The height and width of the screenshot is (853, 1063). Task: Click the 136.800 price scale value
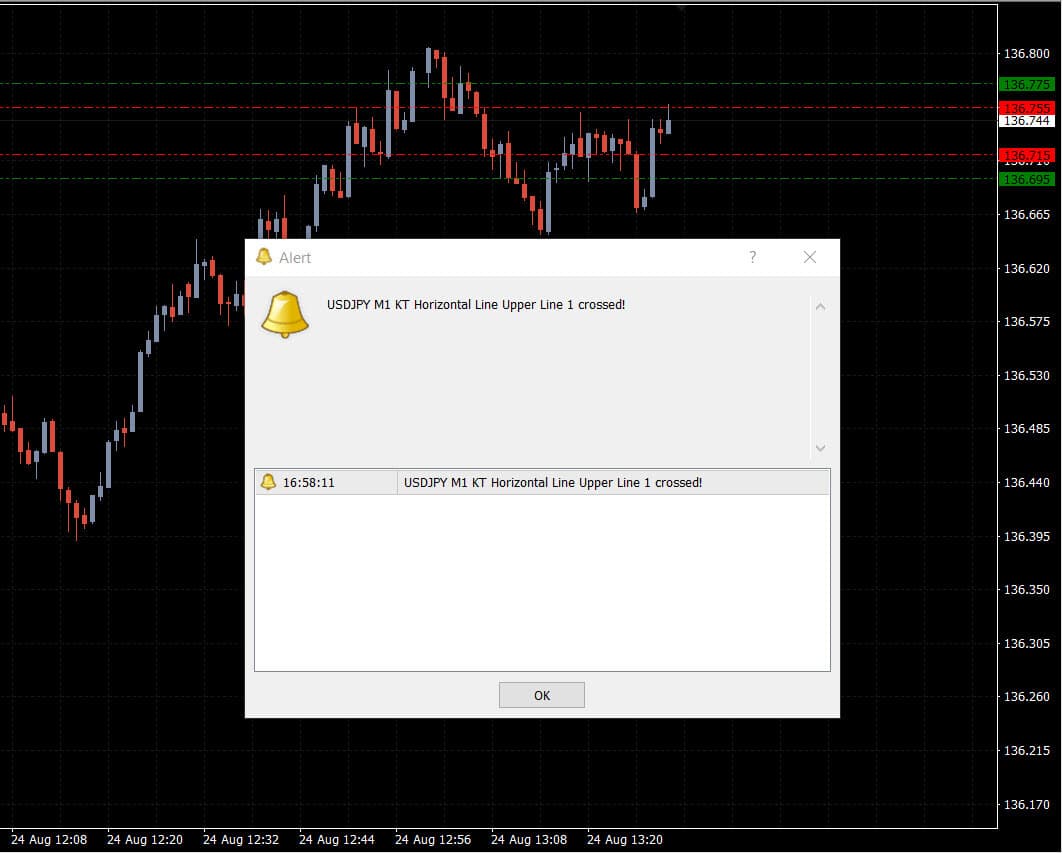(x=1026, y=54)
